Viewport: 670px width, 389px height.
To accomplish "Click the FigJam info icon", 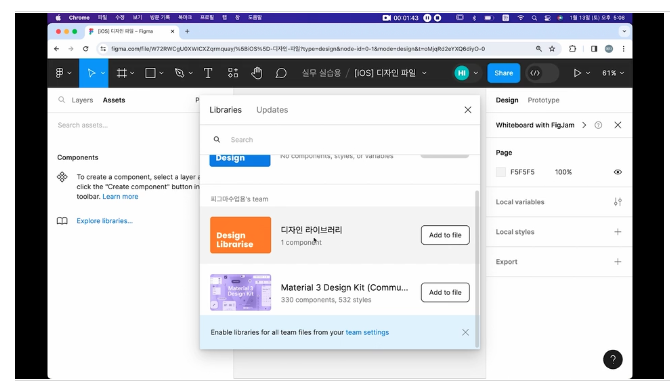I will (598, 125).
